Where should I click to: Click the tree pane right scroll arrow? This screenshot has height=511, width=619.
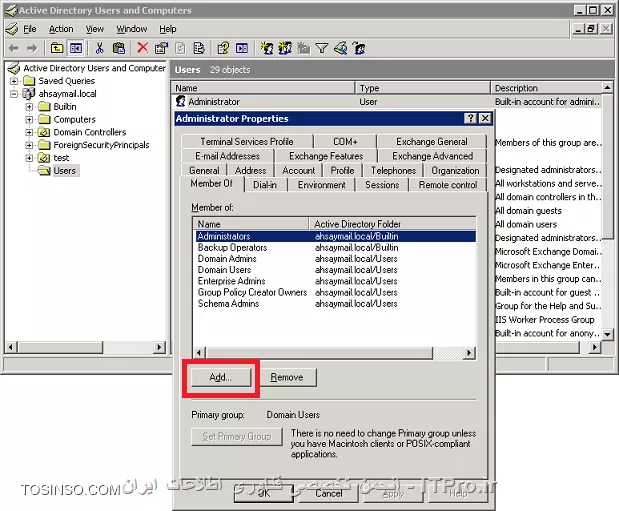point(159,347)
